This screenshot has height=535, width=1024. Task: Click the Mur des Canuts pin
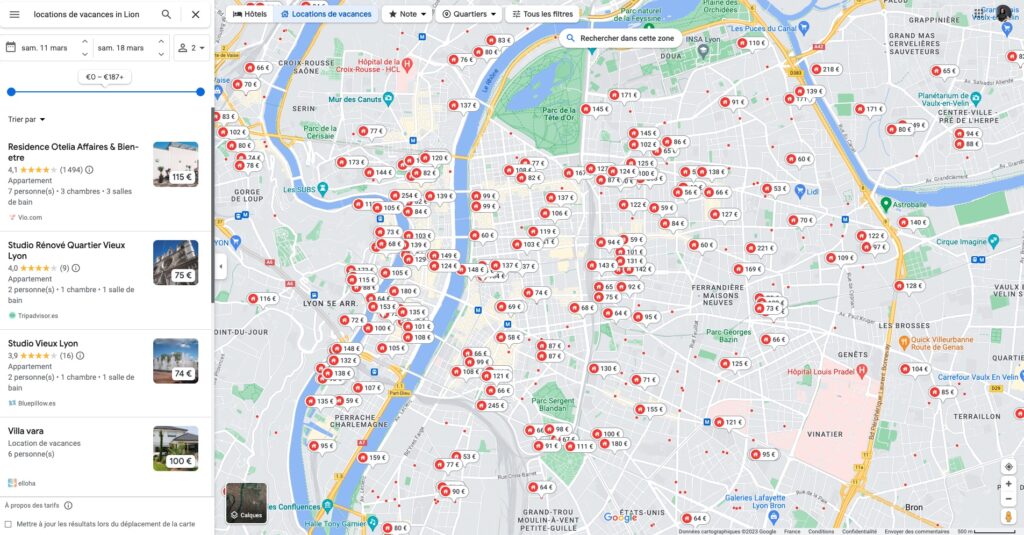coord(389,99)
